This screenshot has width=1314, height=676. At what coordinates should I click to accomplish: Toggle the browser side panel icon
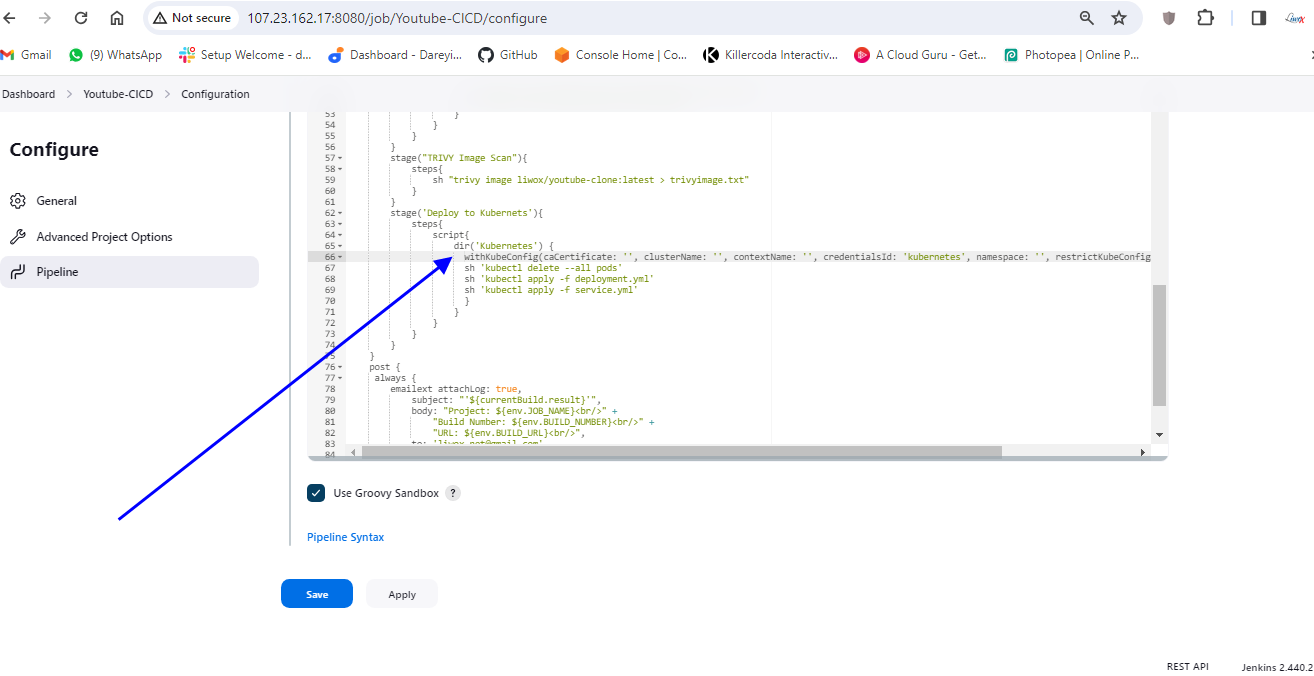coord(1259,18)
